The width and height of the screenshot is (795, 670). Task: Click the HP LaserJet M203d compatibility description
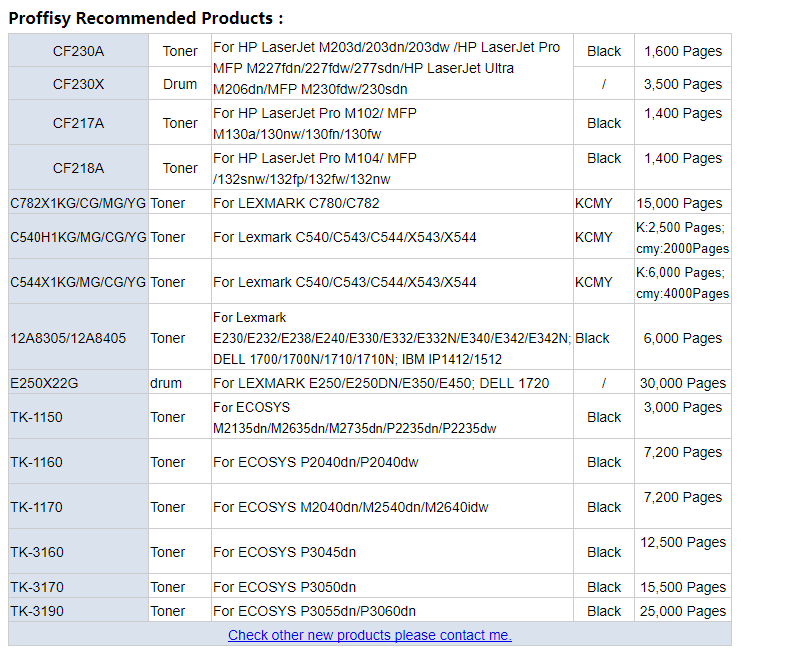tap(392, 67)
